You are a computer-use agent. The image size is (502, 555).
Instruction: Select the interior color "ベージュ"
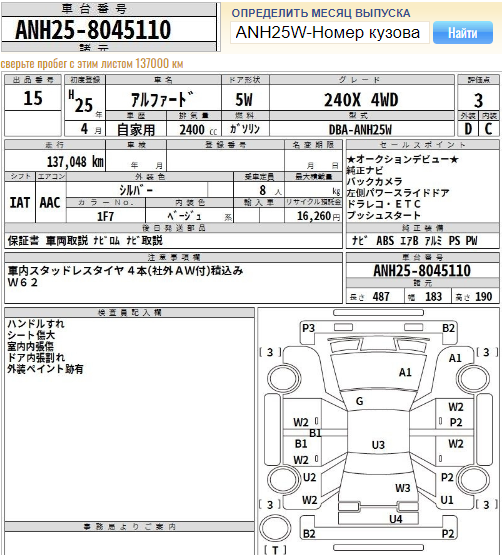184,216
